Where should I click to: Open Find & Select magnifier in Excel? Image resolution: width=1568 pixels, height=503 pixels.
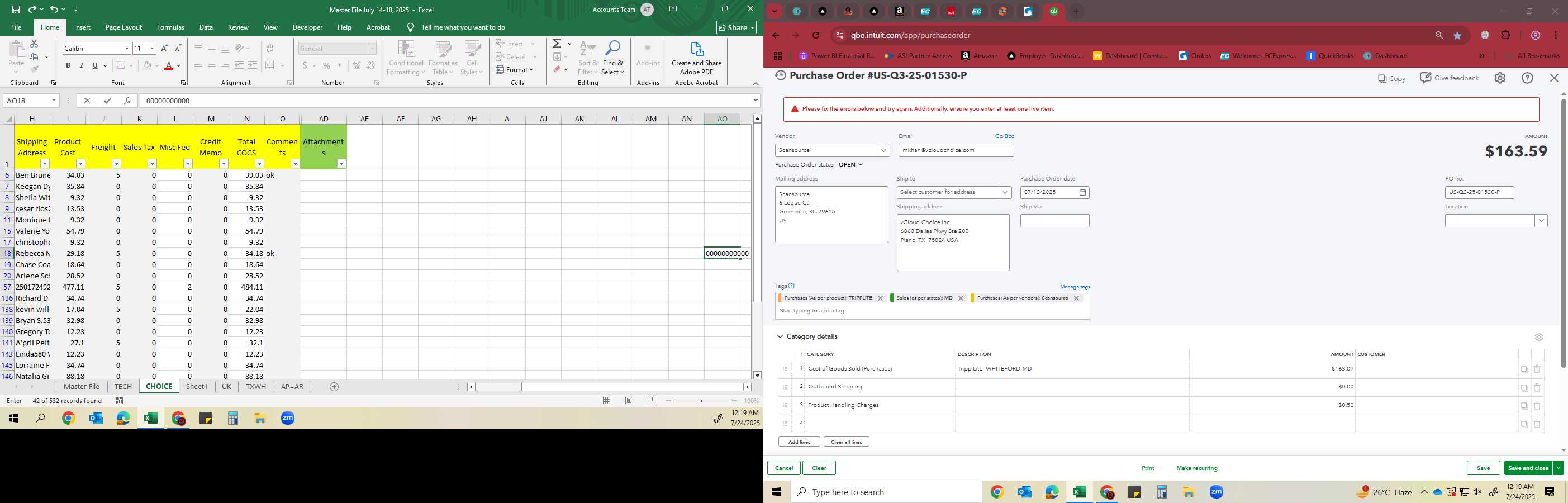point(612,58)
